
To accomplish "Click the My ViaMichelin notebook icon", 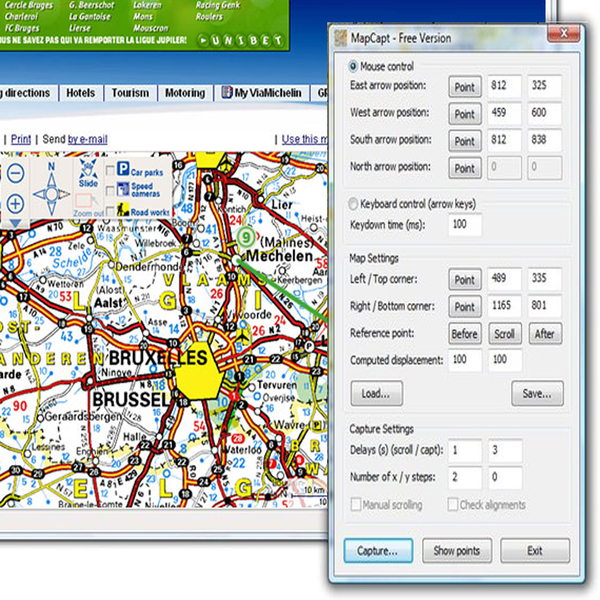I will pyautogui.click(x=227, y=92).
